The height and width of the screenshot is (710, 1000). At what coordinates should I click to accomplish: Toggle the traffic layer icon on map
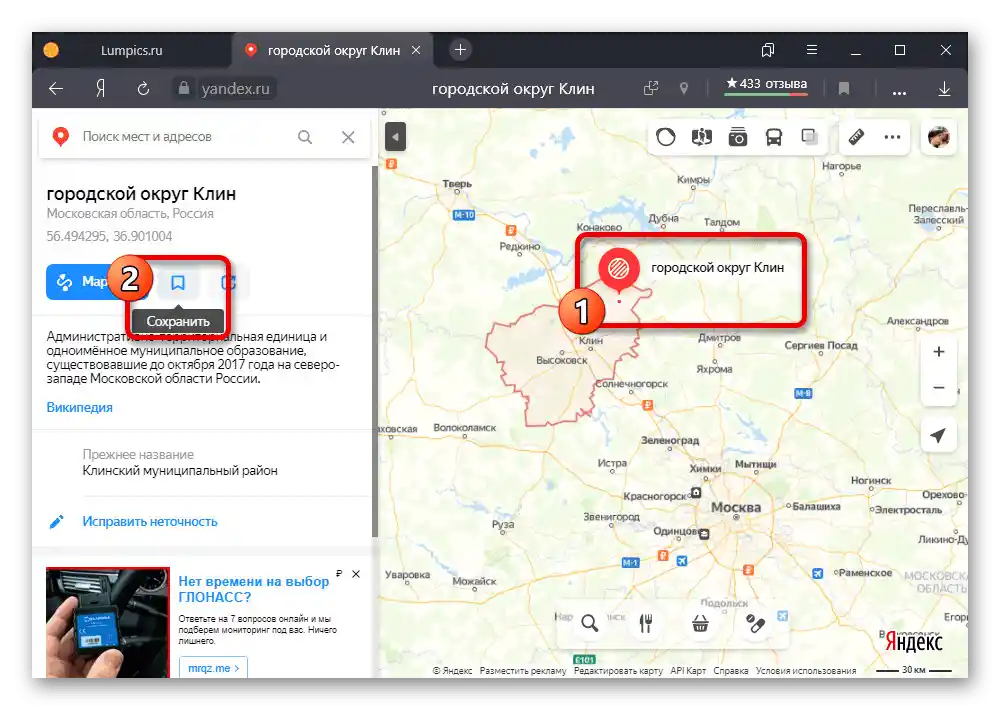coord(666,137)
